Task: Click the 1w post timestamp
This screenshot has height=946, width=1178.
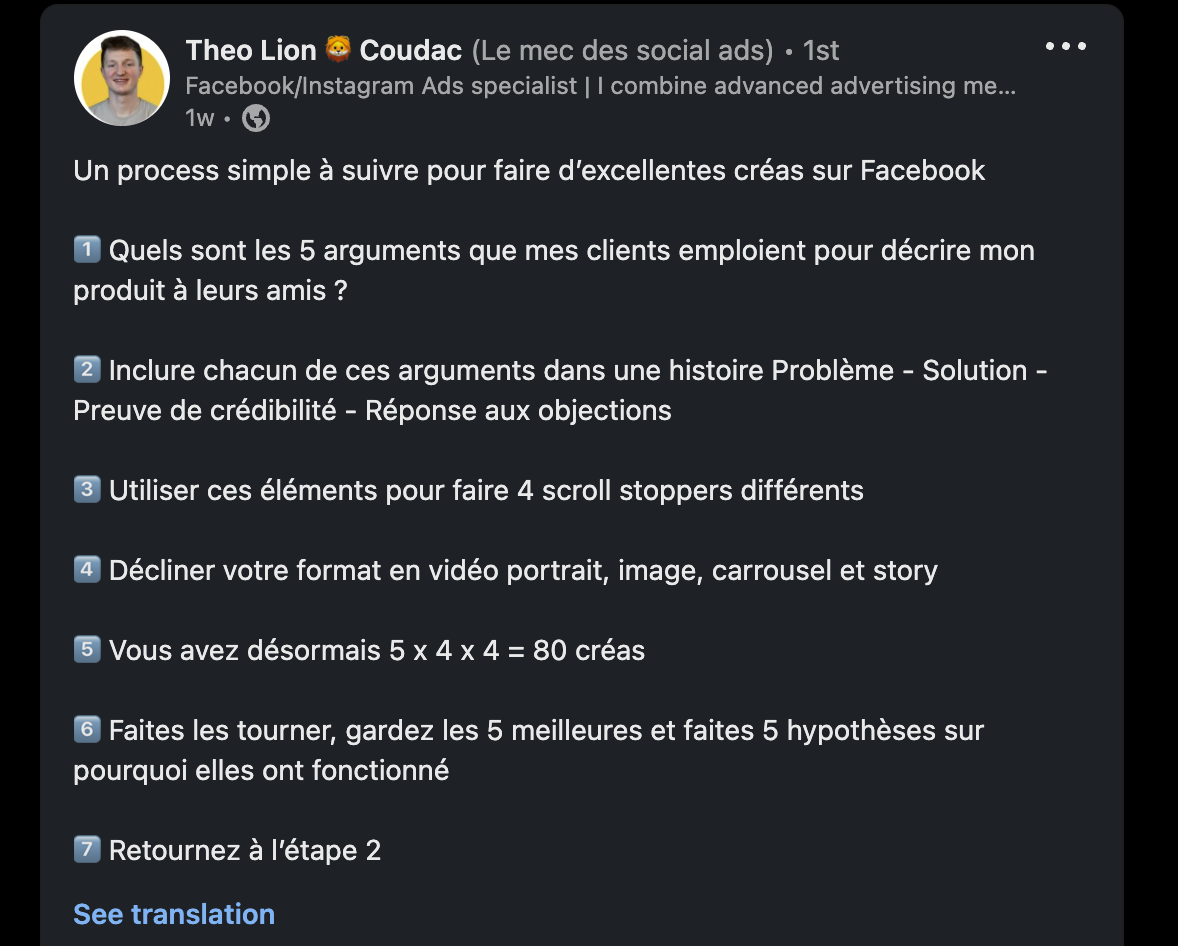Action: (199, 118)
